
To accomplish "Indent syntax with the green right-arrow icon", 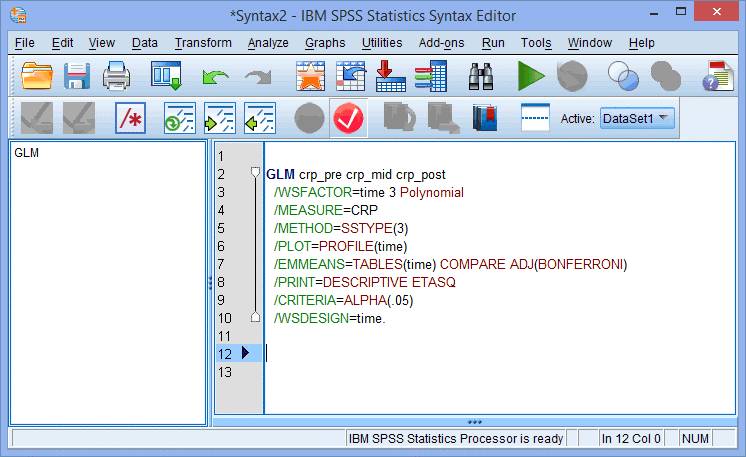I will point(219,118).
